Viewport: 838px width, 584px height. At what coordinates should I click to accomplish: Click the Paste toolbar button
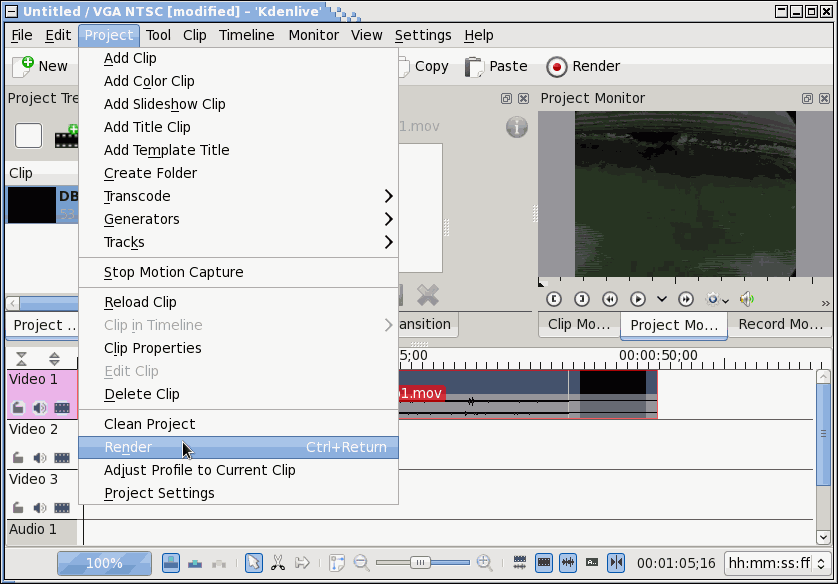coord(496,66)
